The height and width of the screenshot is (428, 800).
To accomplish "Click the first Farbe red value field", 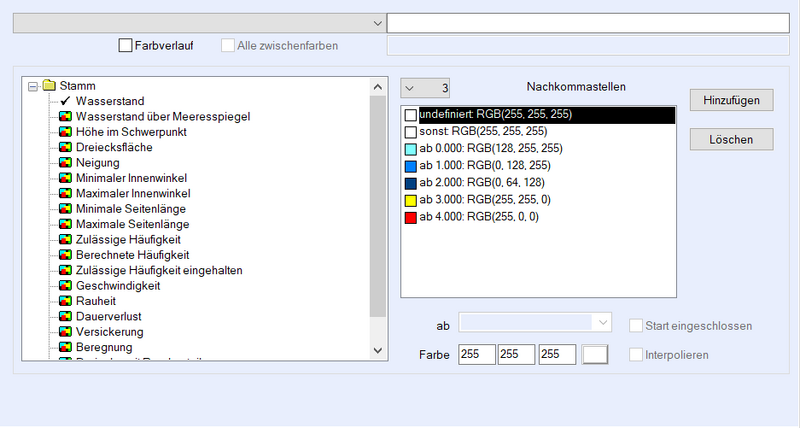I will point(477,354).
